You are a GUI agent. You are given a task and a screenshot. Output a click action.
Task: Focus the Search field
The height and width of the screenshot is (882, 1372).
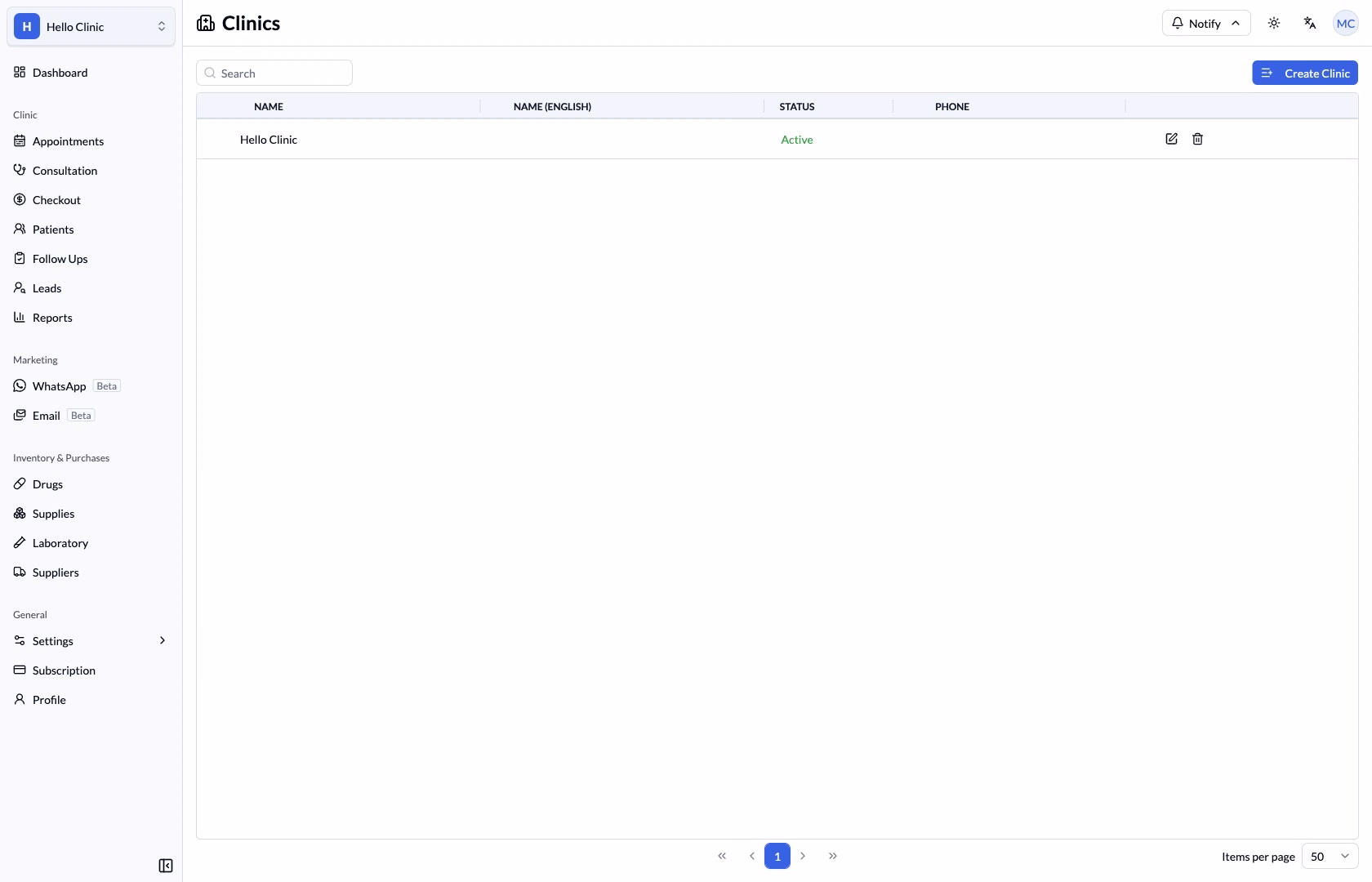click(x=274, y=73)
